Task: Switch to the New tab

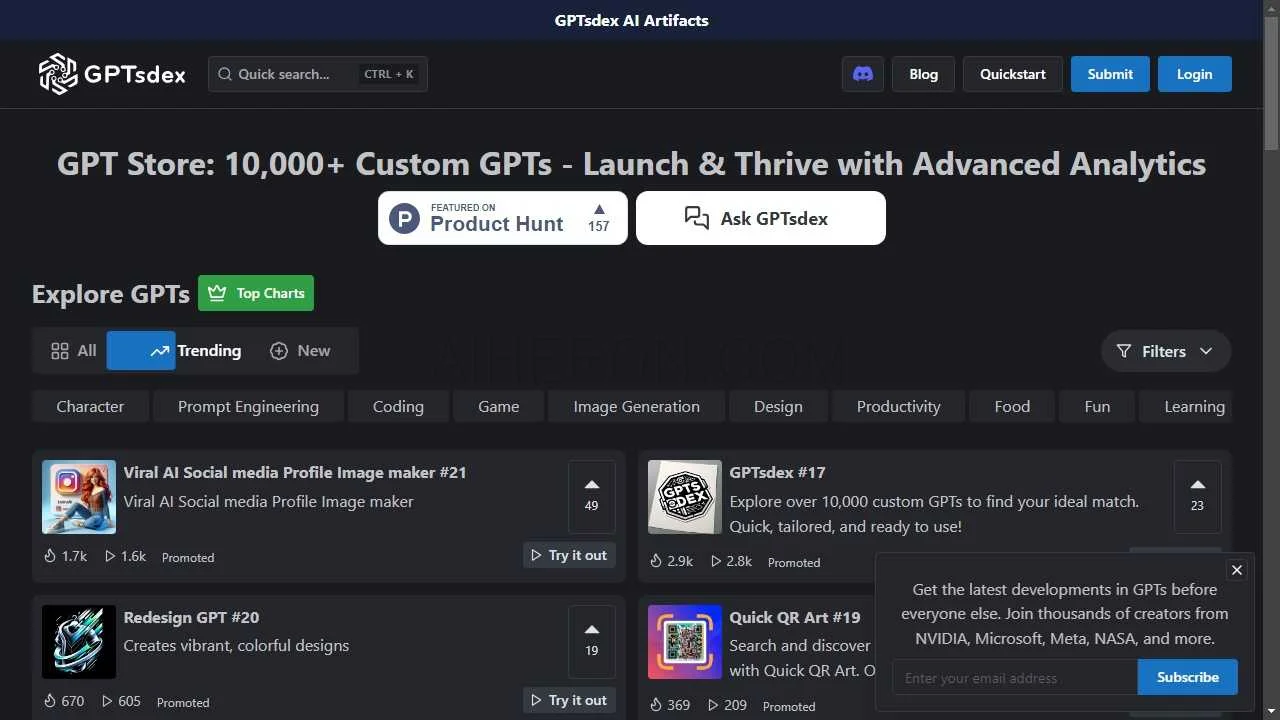Action: pyautogui.click(x=300, y=351)
